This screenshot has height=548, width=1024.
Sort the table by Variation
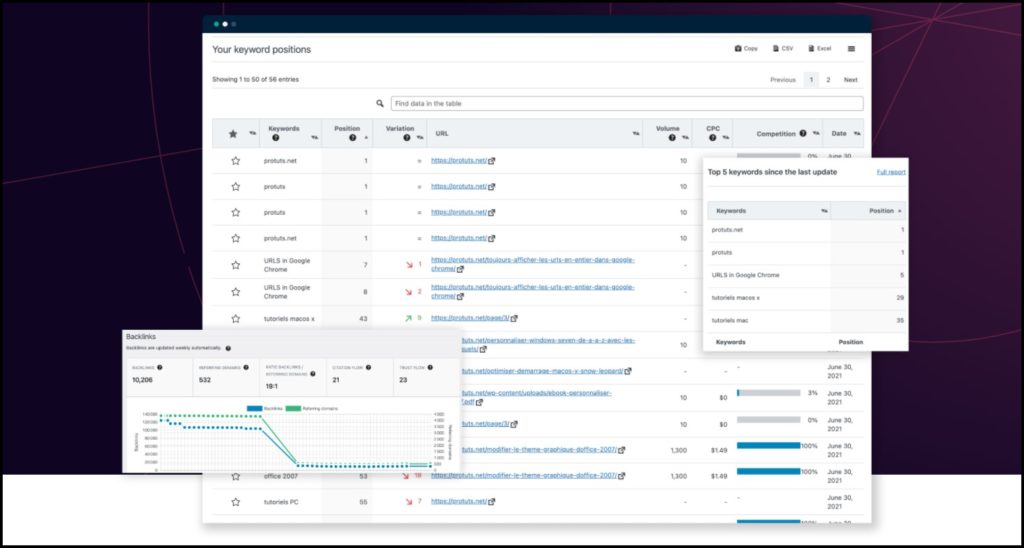(x=420, y=138)
